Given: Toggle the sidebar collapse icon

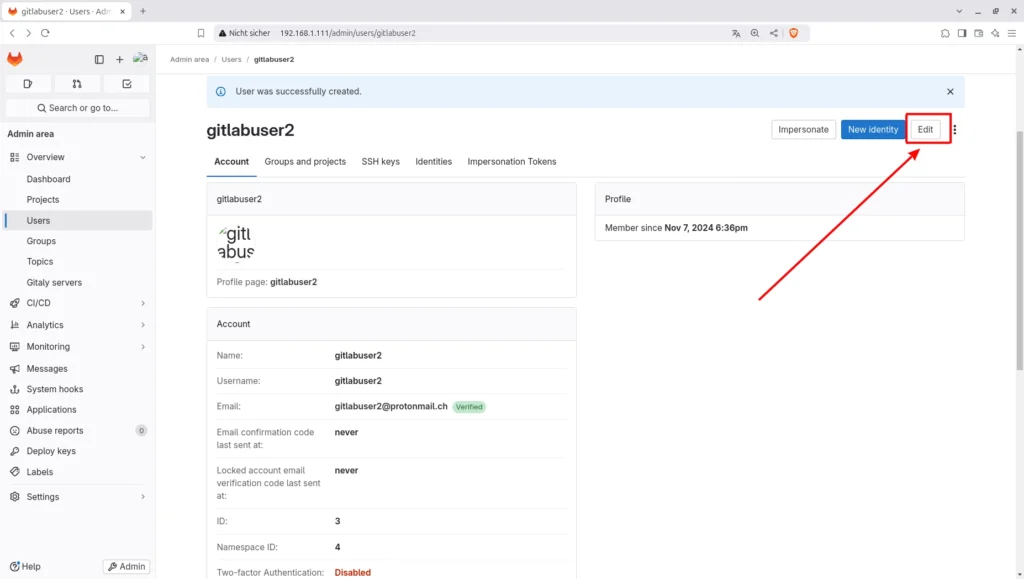Looking at the screenshot, I should tap(99, 60).
